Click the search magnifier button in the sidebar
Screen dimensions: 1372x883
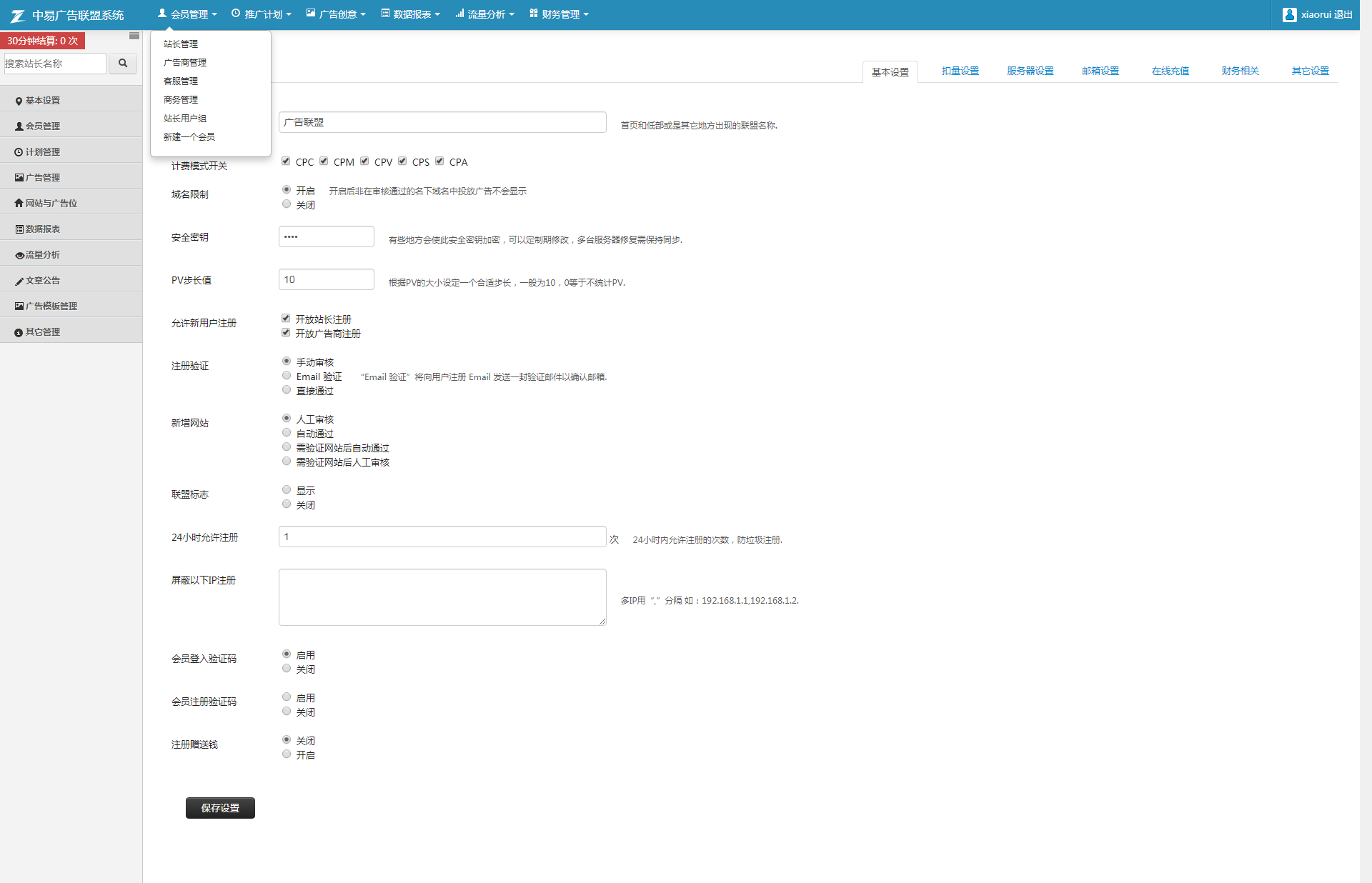pos(123,64)
